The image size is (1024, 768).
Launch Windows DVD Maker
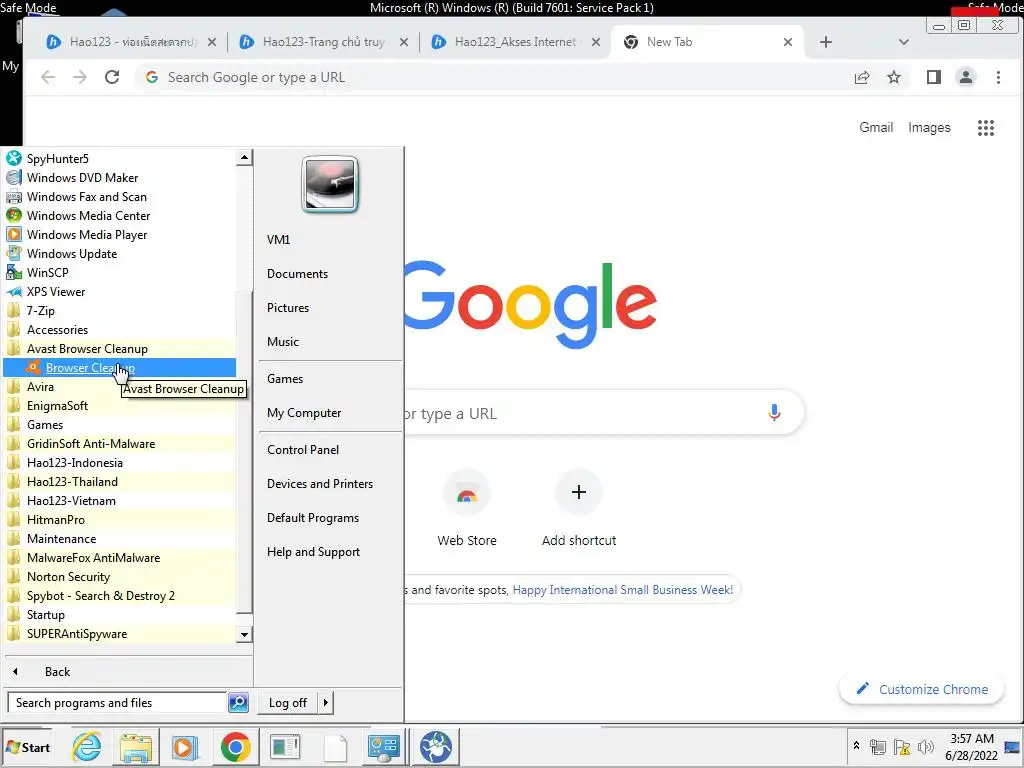[x=82, y=178]
